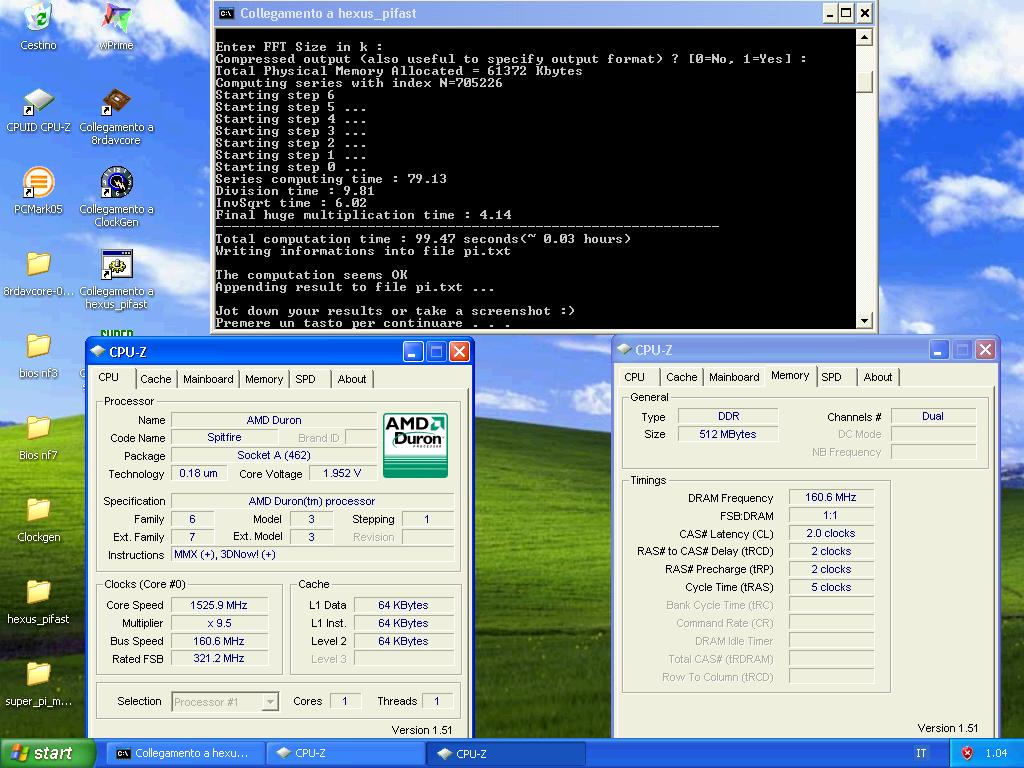The image size is (1024, 768).
Task: Click the Start button
Action: coord(47,753)
